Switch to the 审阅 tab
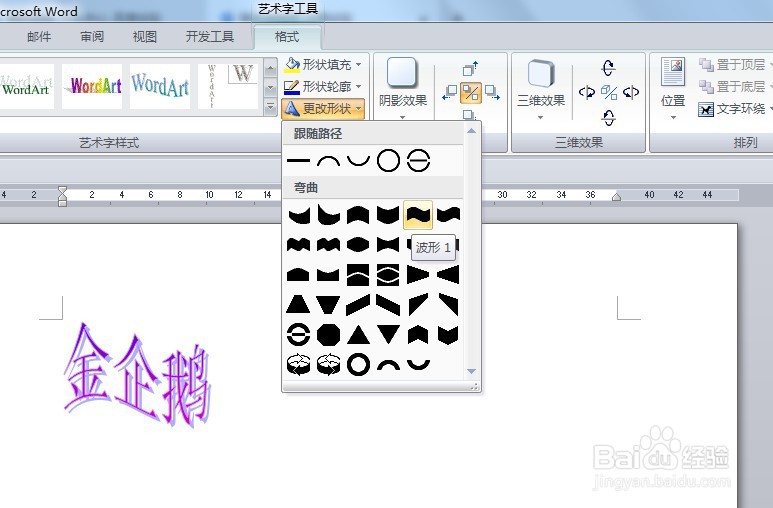Viewport: 773px width, 508px height. point(92,36)
